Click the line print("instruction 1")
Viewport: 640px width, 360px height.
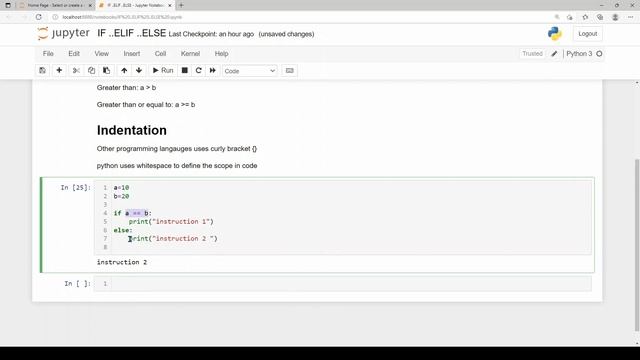coord(171,222)
